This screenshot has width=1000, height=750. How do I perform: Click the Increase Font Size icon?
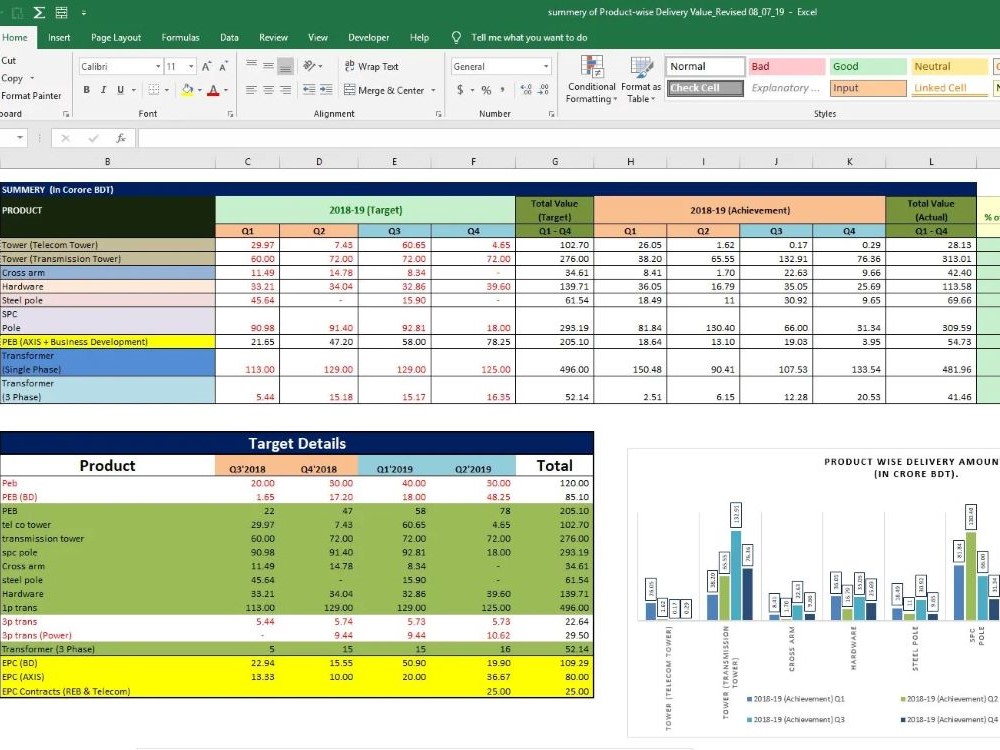click(x=207, y=66)
